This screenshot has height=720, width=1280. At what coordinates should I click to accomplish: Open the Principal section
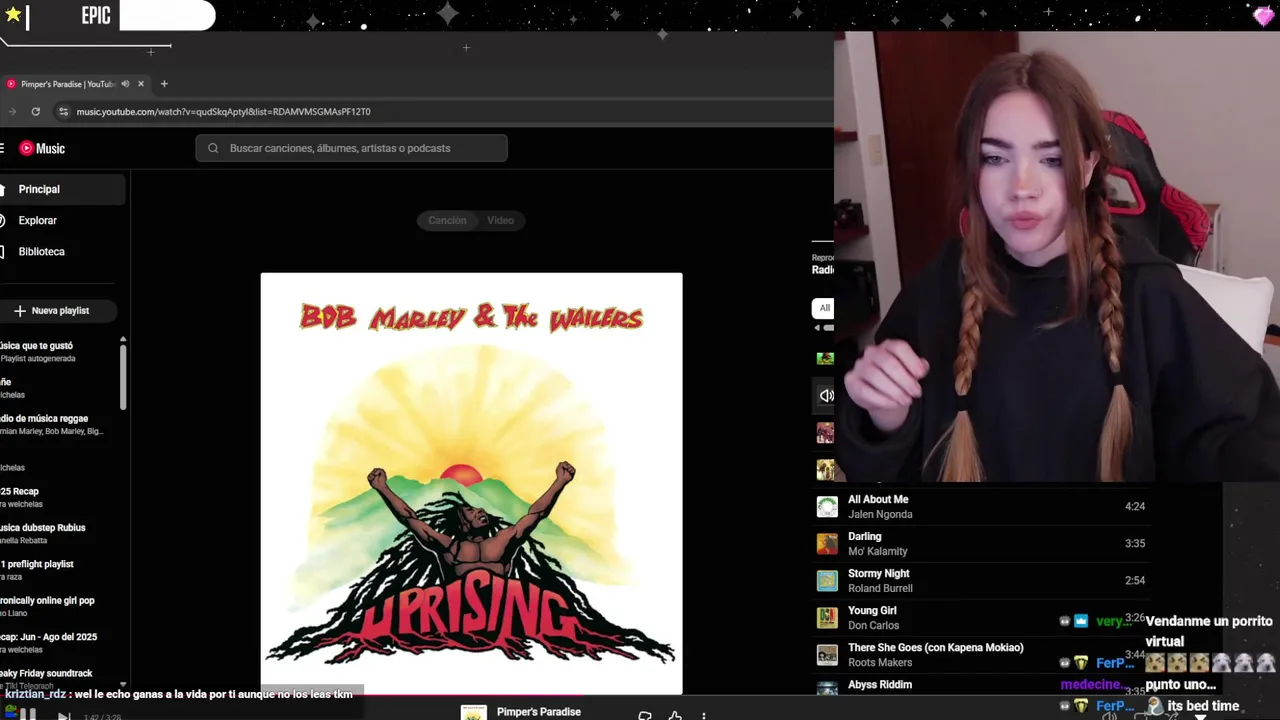(62, 189)
